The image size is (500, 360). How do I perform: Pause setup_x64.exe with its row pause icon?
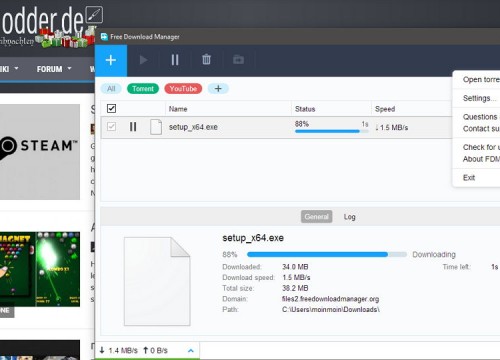pyautogui.click(x=133, y=127)
